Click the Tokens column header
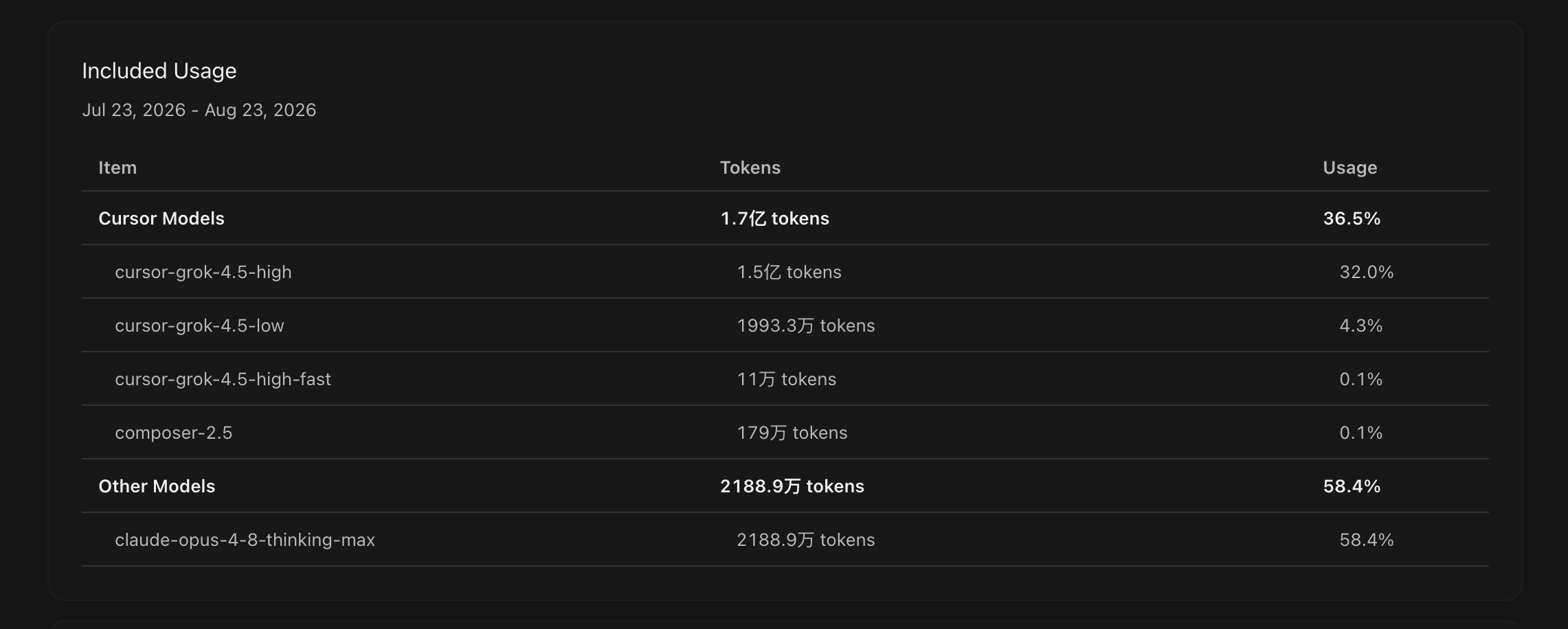 click(750, 168)
